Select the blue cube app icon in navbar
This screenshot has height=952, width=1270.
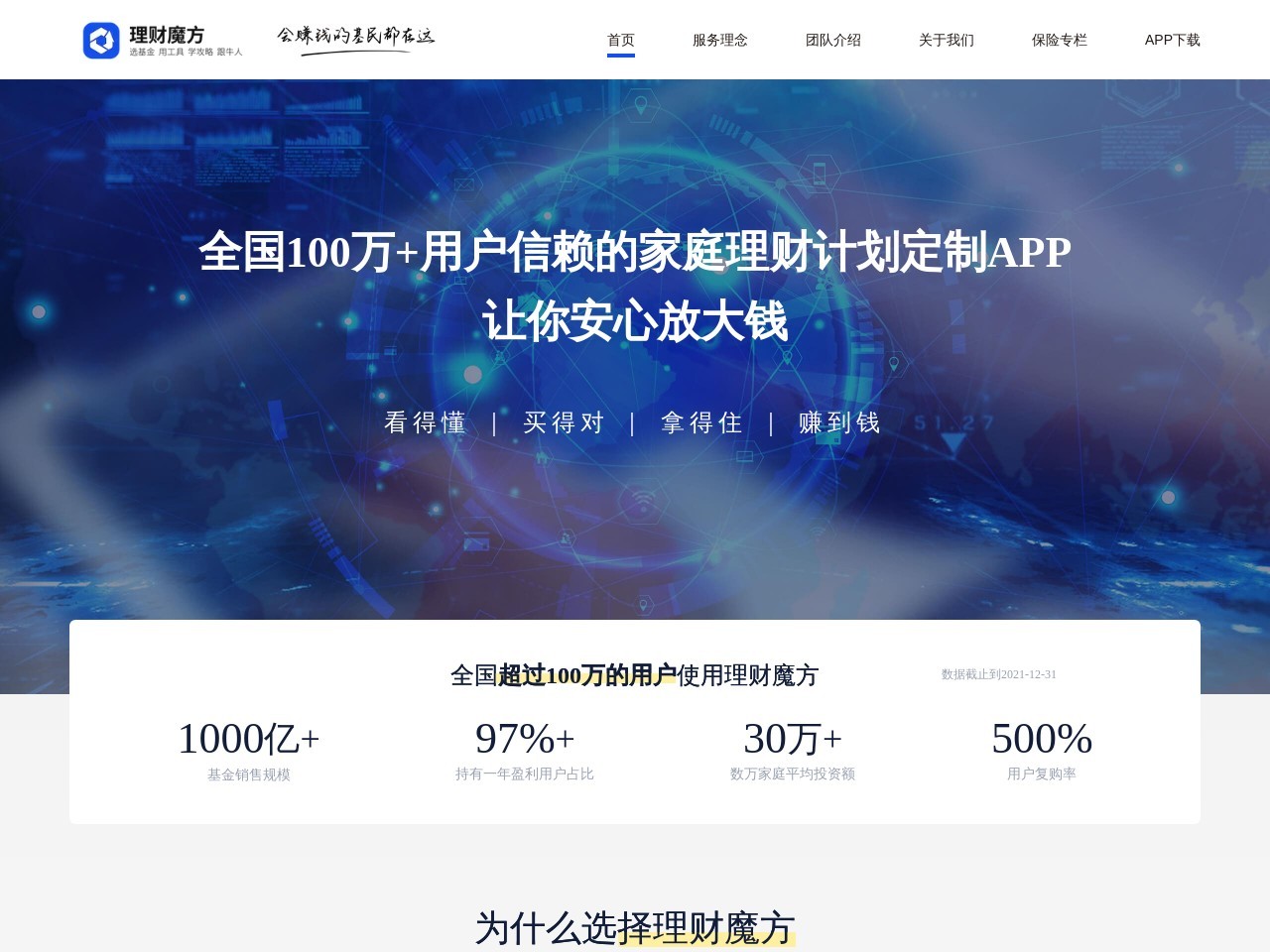pyautogui.click(x=100, y=40)
